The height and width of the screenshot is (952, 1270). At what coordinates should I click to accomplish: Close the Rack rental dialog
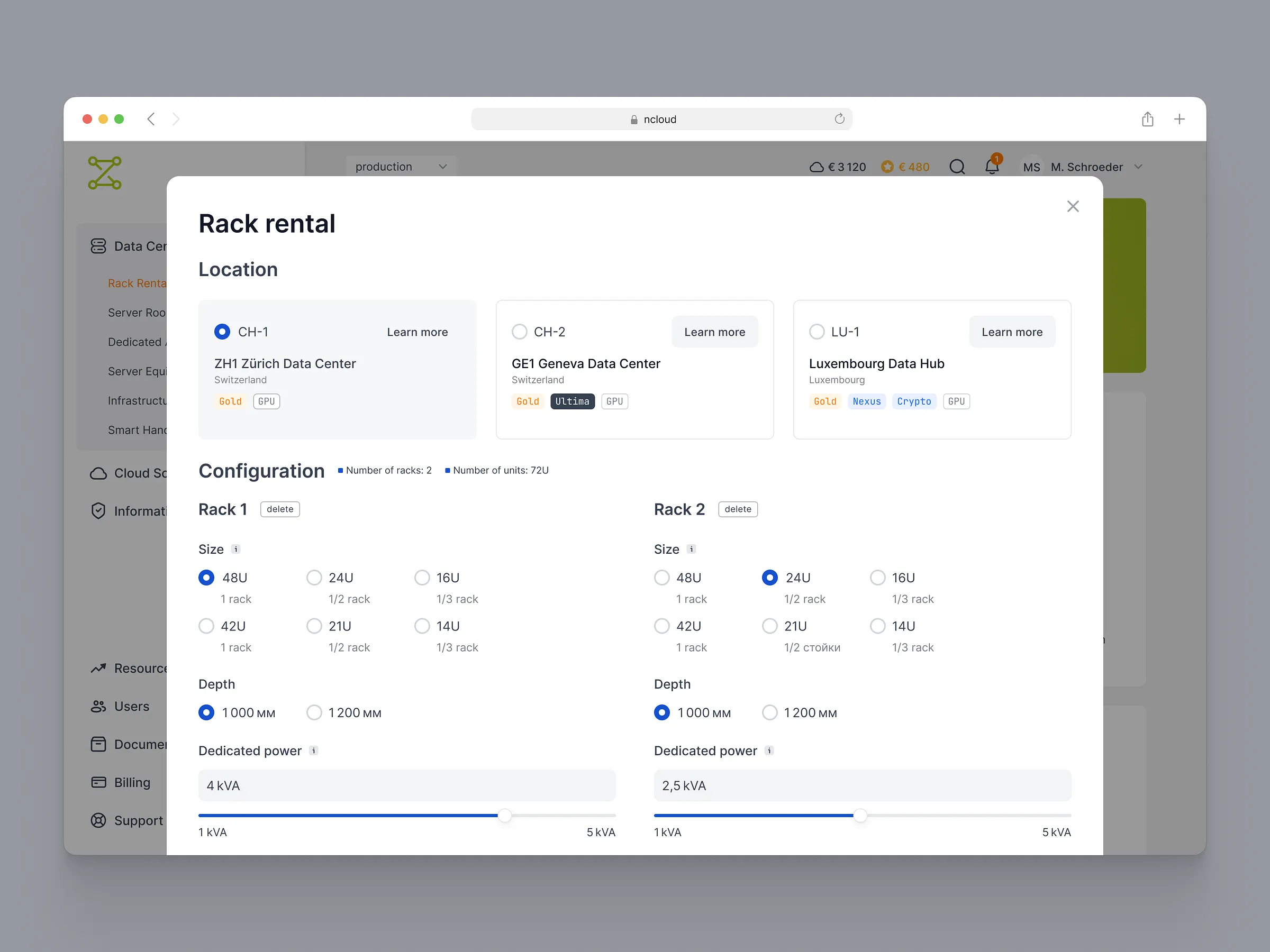click(x=1073, y=207)
